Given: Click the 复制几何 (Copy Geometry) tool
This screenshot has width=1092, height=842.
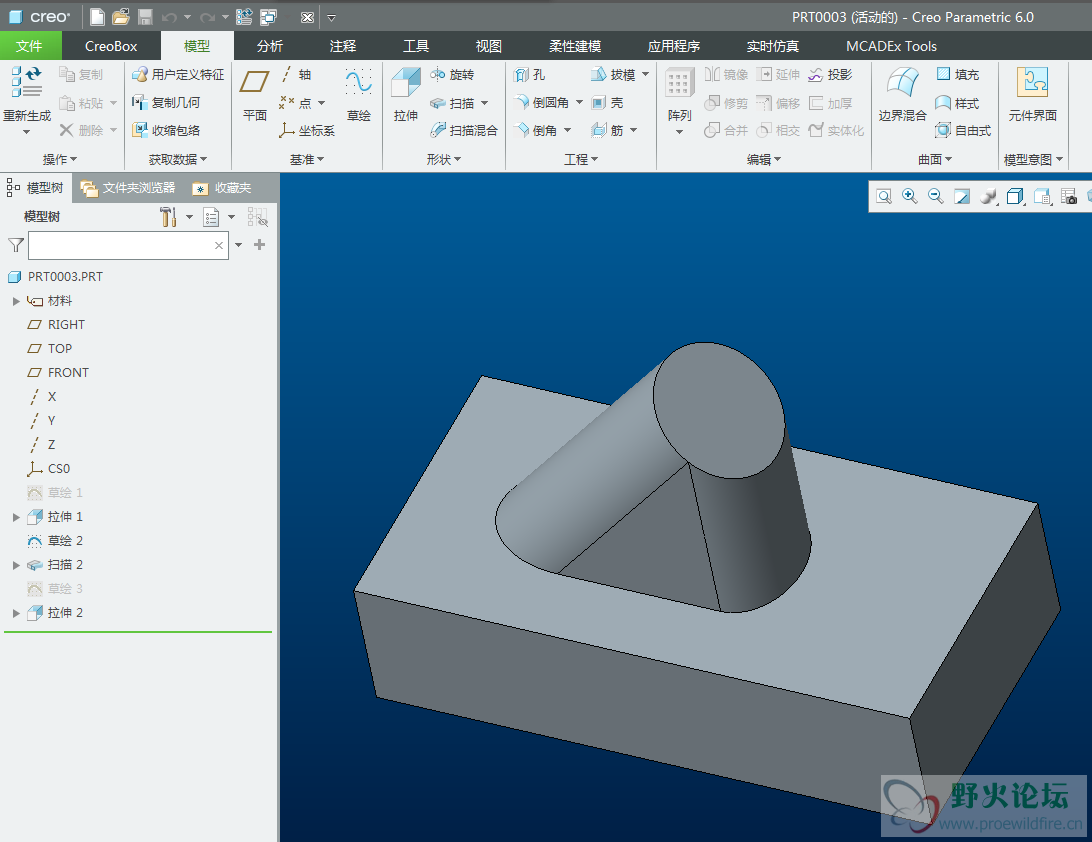Looking at the screenshot, I should (166, 103).
